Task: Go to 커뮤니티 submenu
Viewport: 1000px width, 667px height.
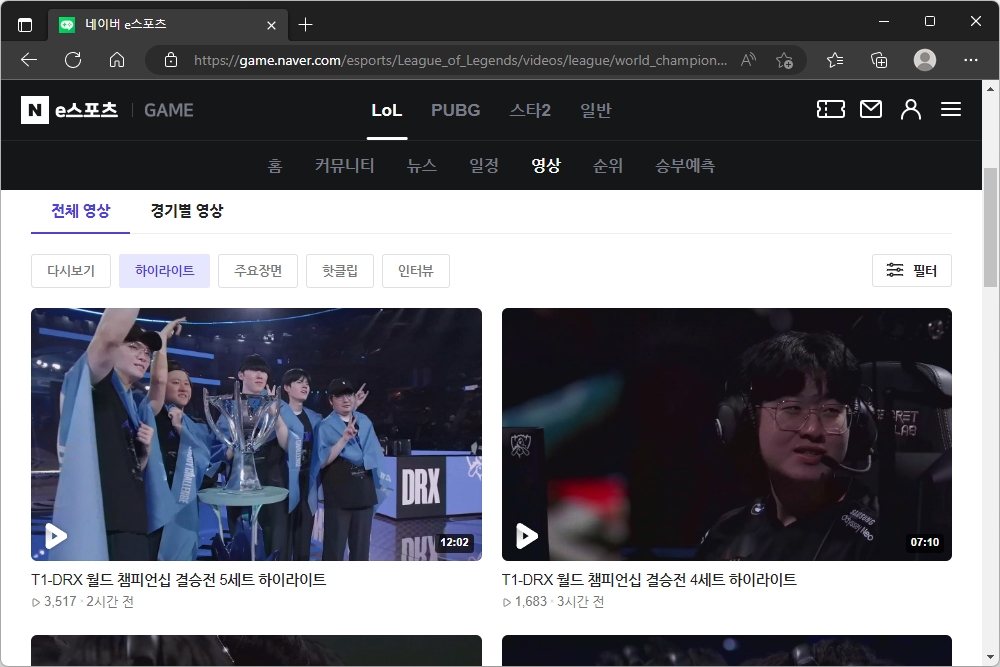Action: point(344,165)
